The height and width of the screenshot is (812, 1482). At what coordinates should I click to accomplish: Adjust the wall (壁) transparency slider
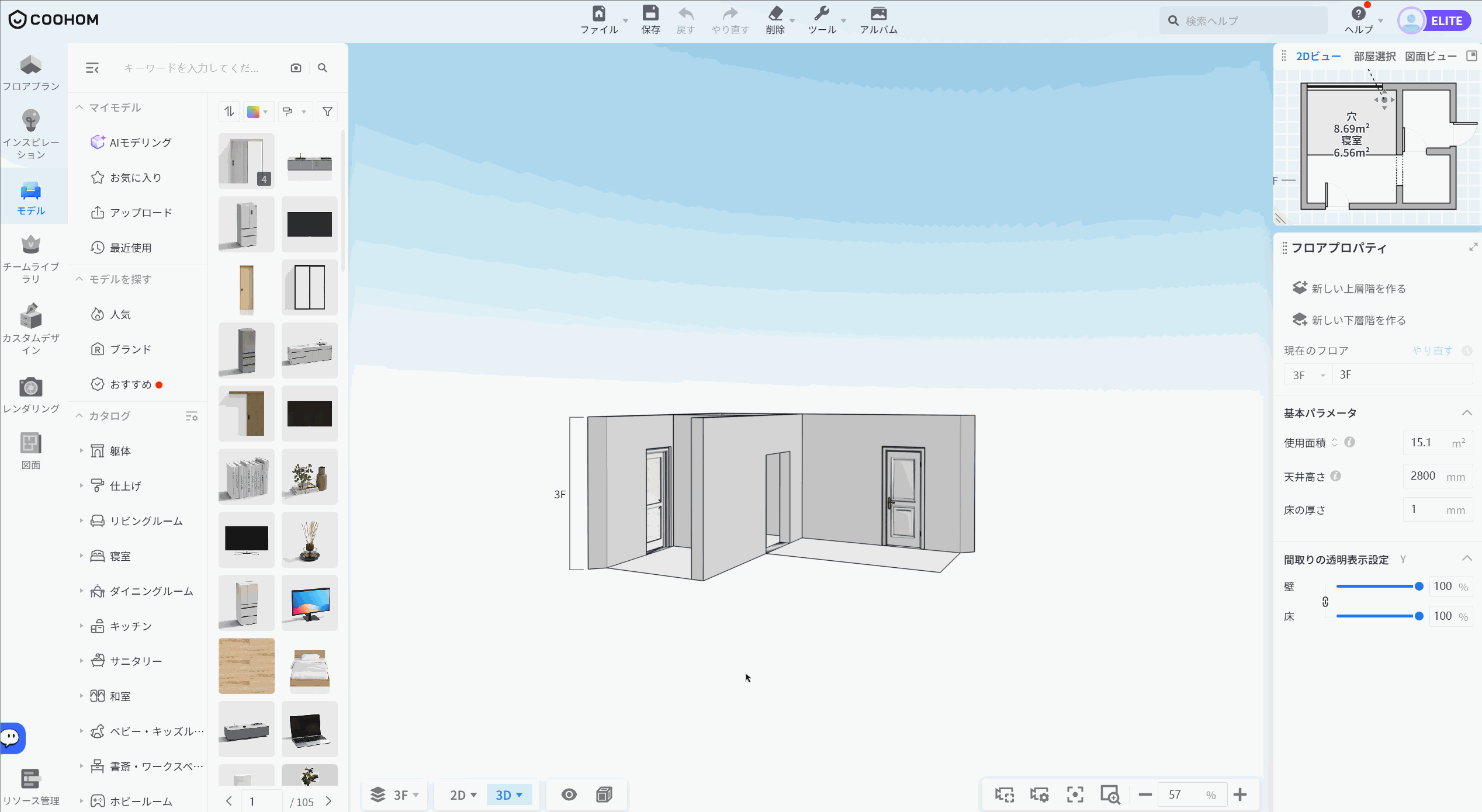coord(1378,587)
